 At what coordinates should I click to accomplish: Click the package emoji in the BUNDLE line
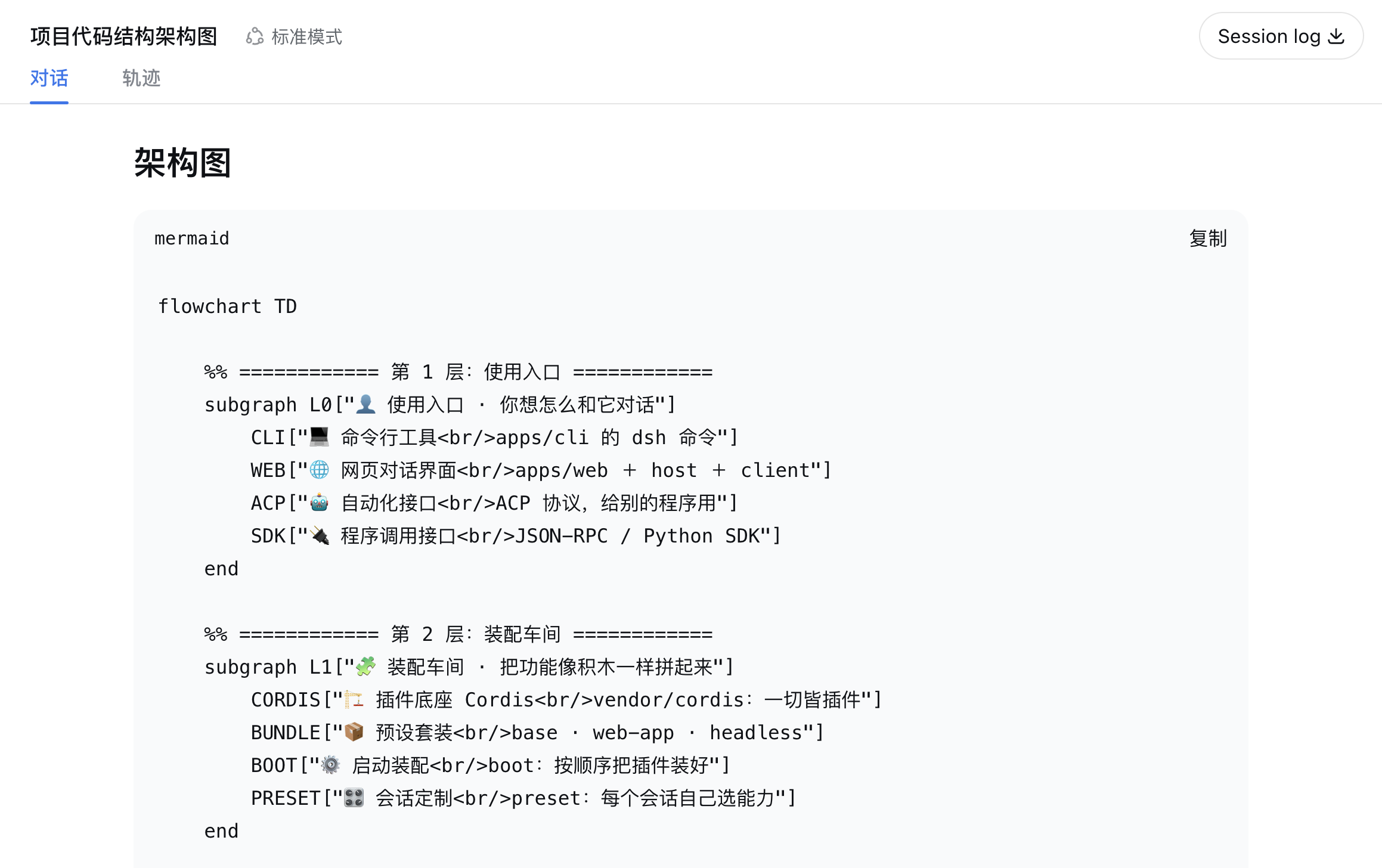(354, 731)
